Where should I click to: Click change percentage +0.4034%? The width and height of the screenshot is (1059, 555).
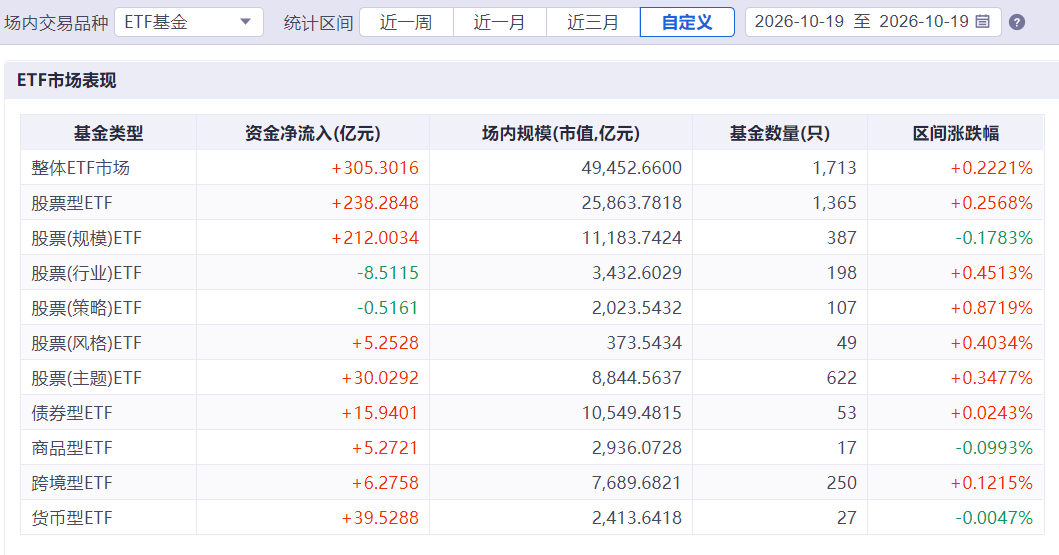(991, 343)
